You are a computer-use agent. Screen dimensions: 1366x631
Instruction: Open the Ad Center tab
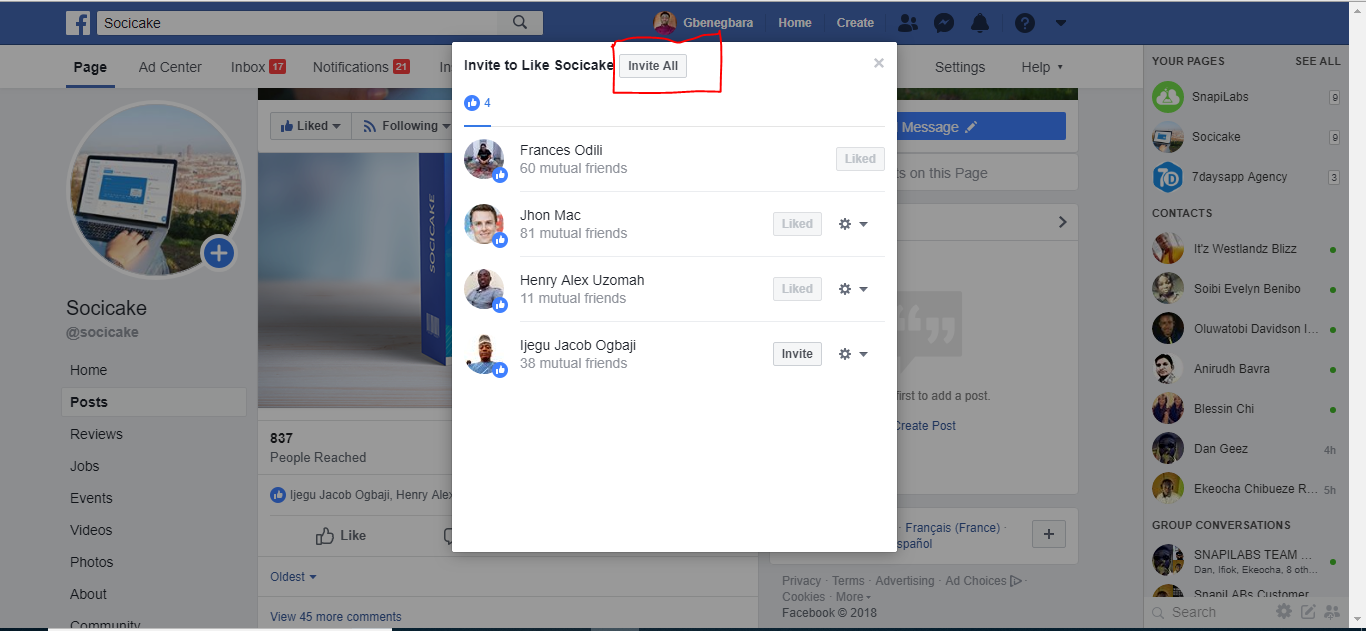170,67
